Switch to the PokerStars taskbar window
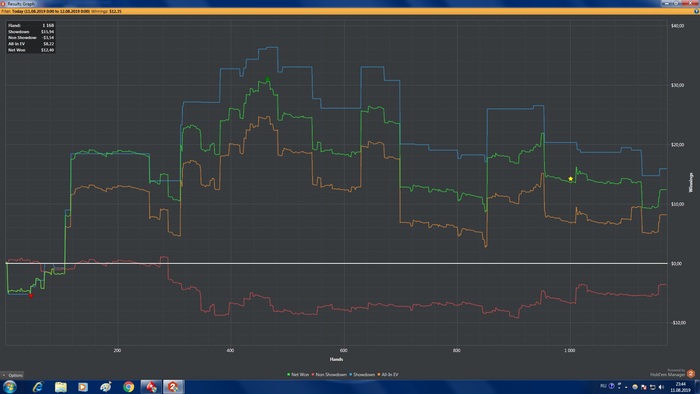 point(151,387)
